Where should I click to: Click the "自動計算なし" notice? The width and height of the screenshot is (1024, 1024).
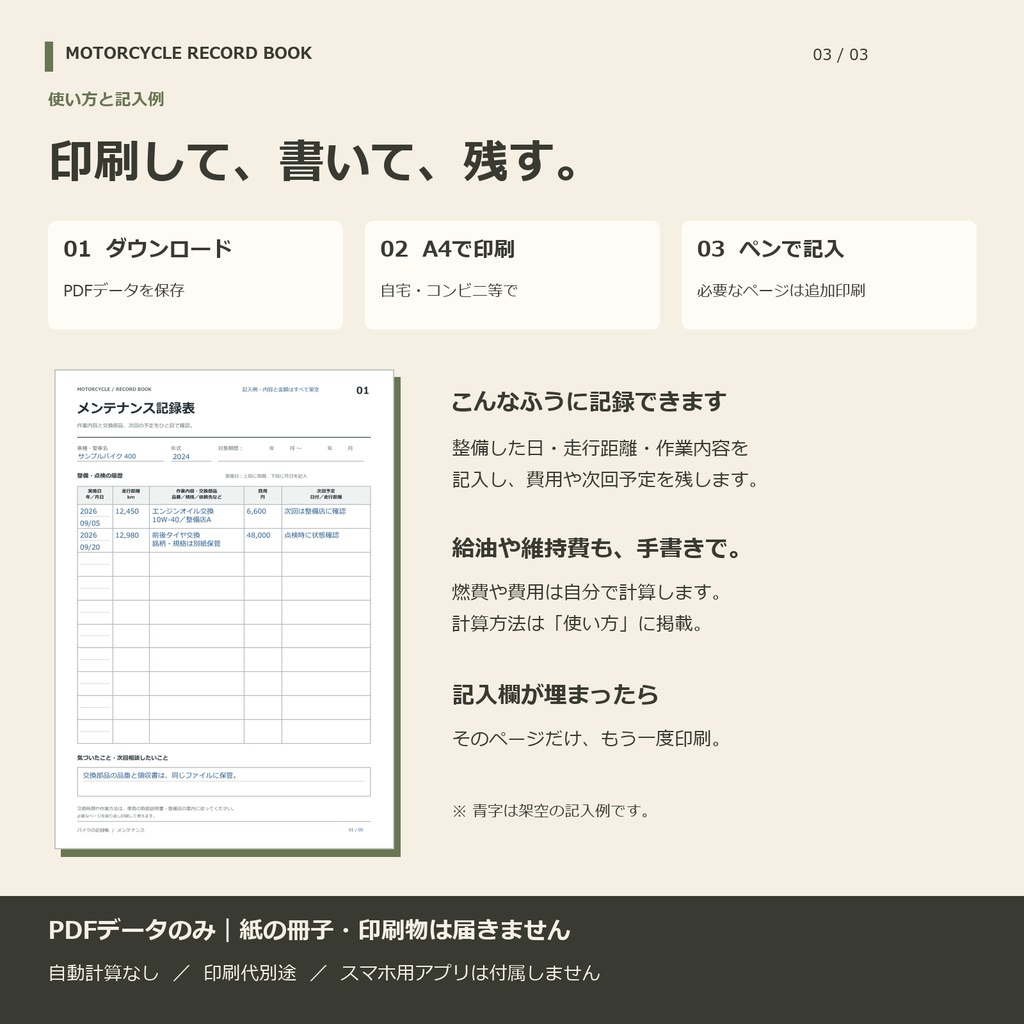click(x=104, y=973)
